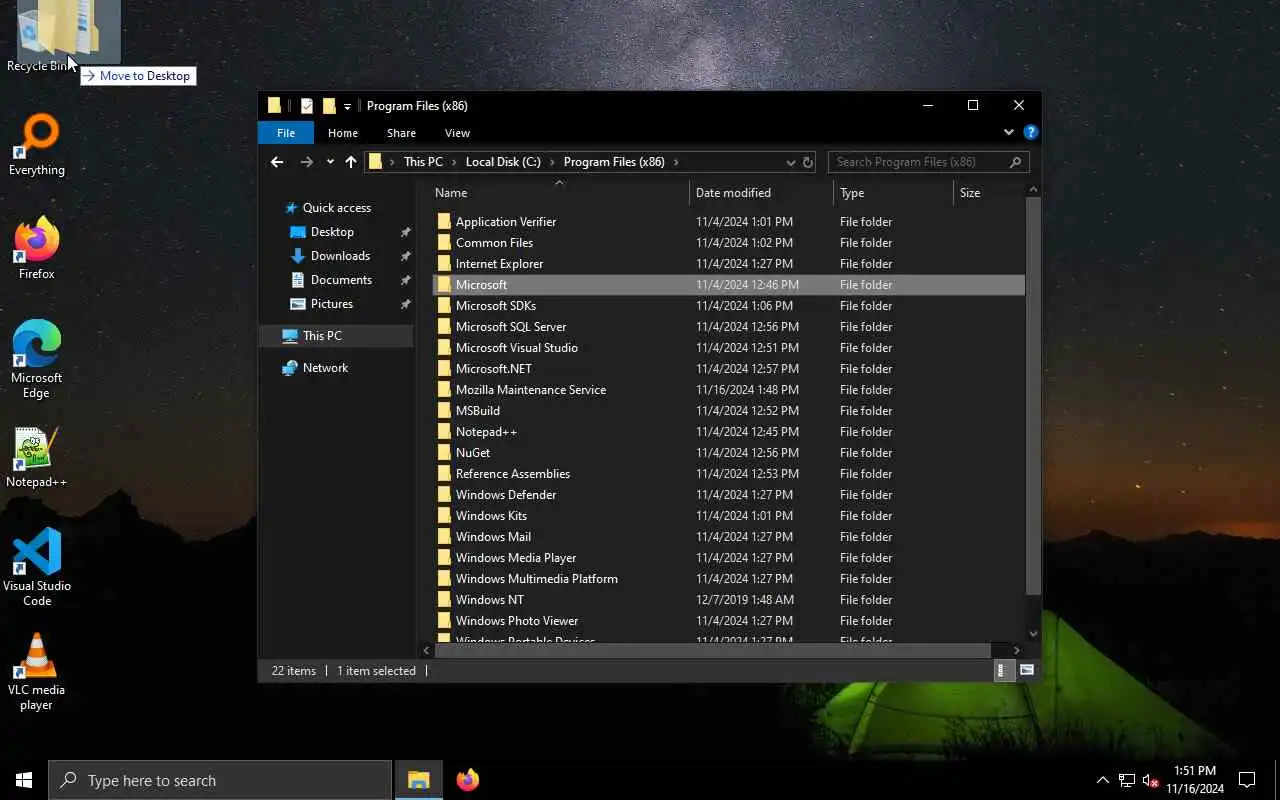Click the taskbar Type here to search box
This screenshot has height=800, width=1280.
coord(220,780)
